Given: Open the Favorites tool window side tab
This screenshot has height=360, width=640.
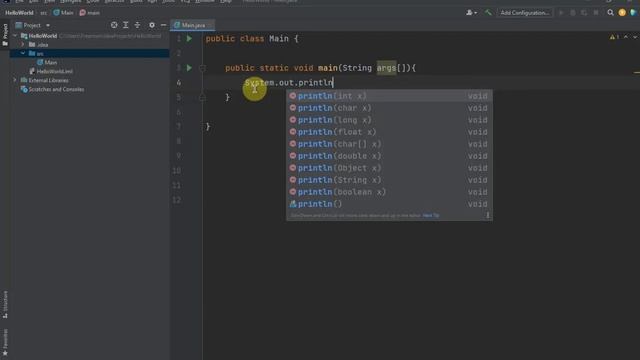Looking at the screenshot, I should click(x=5, y=342).
